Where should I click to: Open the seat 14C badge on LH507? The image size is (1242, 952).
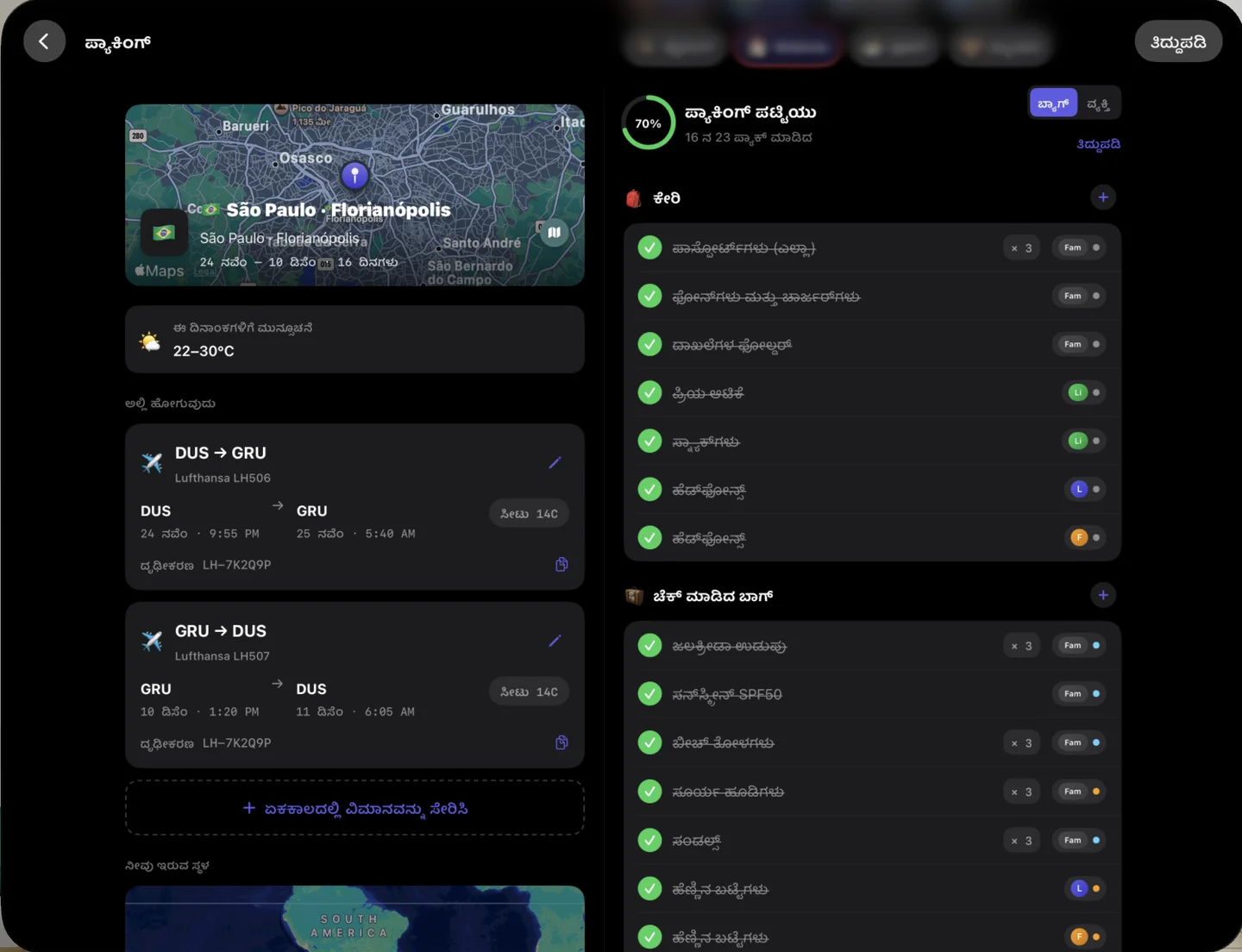(529, 692)
